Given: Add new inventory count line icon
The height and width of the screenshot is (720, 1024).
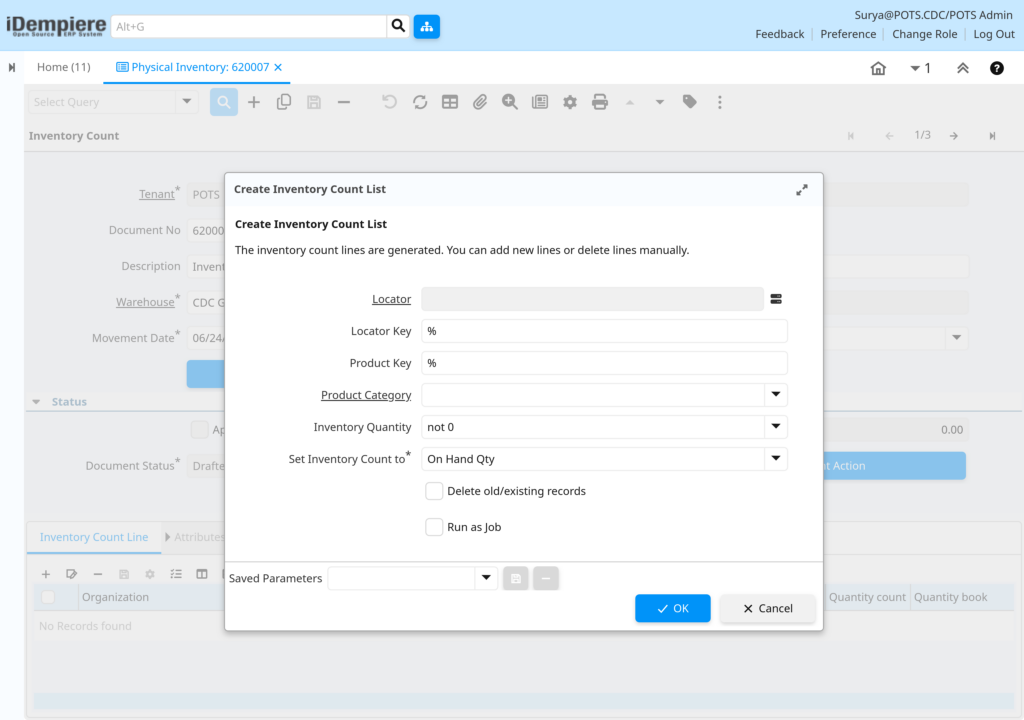Looking at the screenshot, I should [46, 574].
